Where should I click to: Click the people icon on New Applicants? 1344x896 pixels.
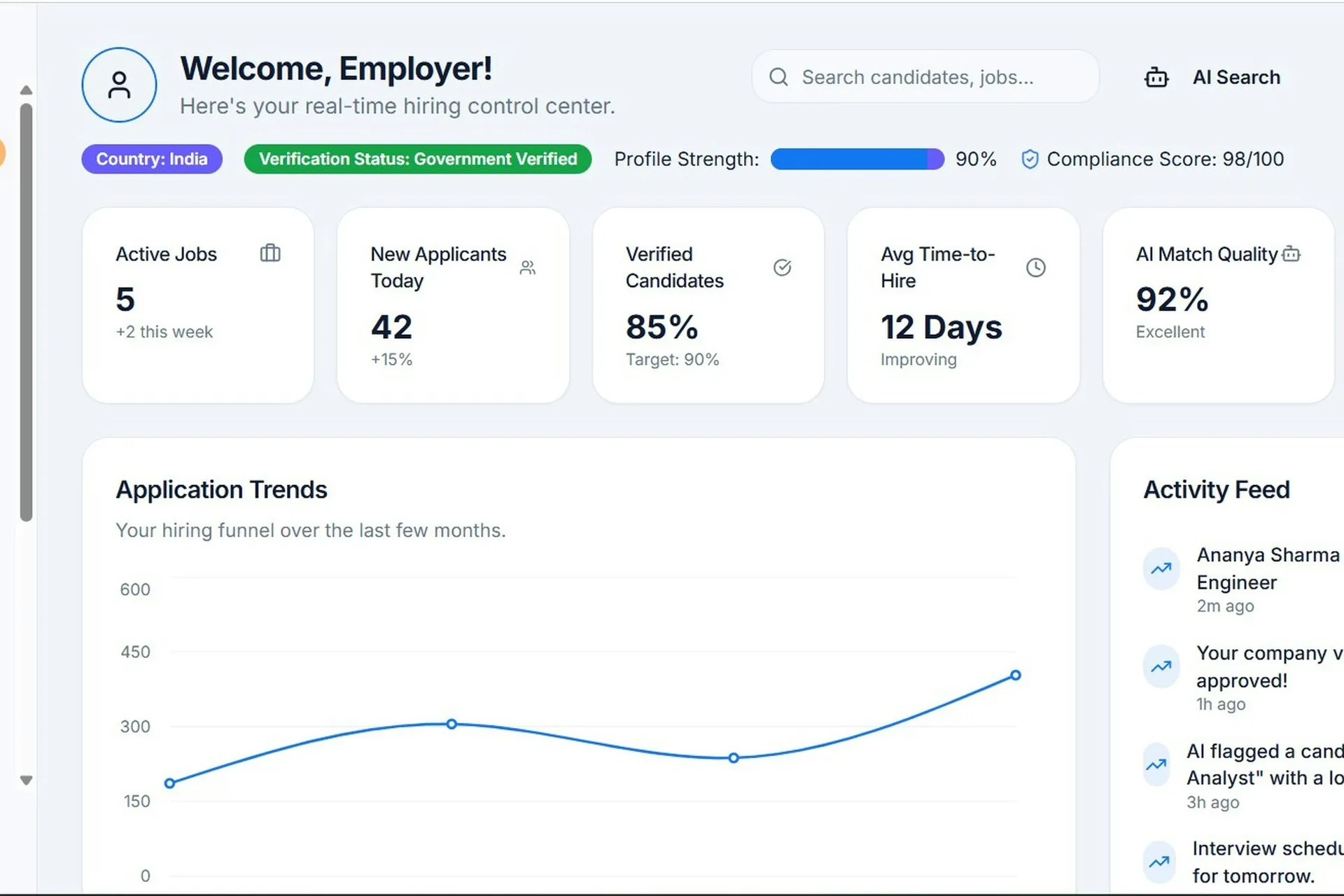pyautogui.click(x=528, y=267)
